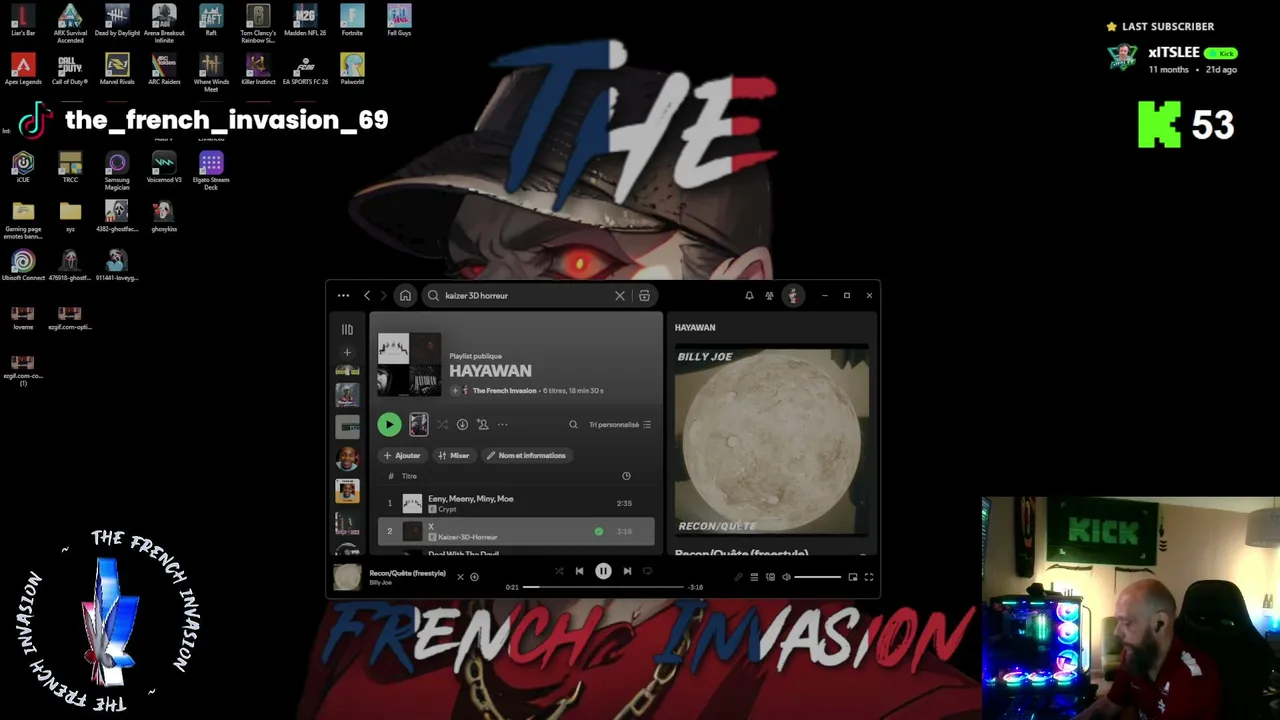This screenshot has height=720, width=1280.
Task: Select the Apex Legends desktop icon
Action: pyautogui.click(x=23, y=69)
